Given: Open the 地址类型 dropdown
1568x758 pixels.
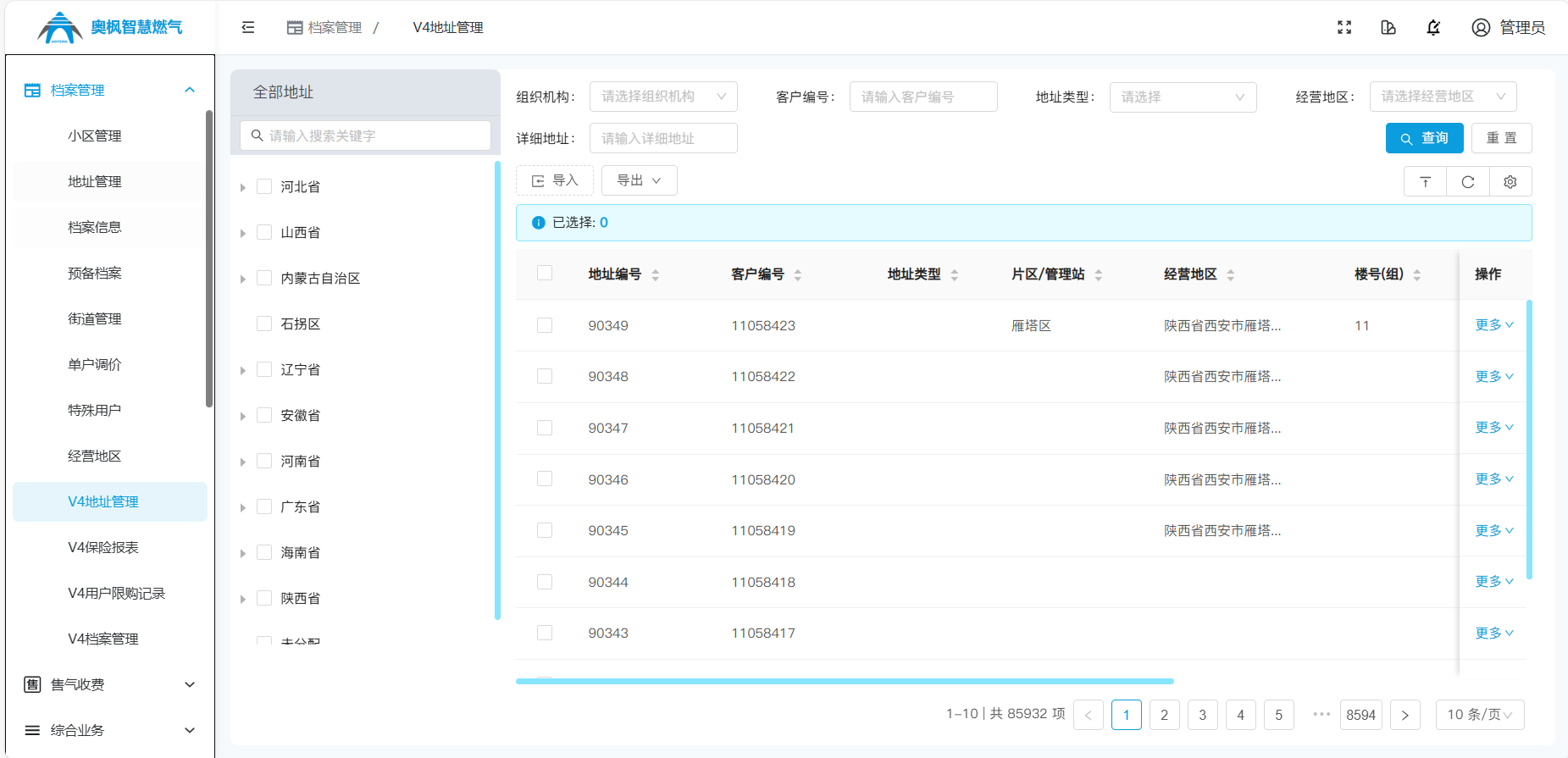Looking at the screenshot, I should point(1183,97).
